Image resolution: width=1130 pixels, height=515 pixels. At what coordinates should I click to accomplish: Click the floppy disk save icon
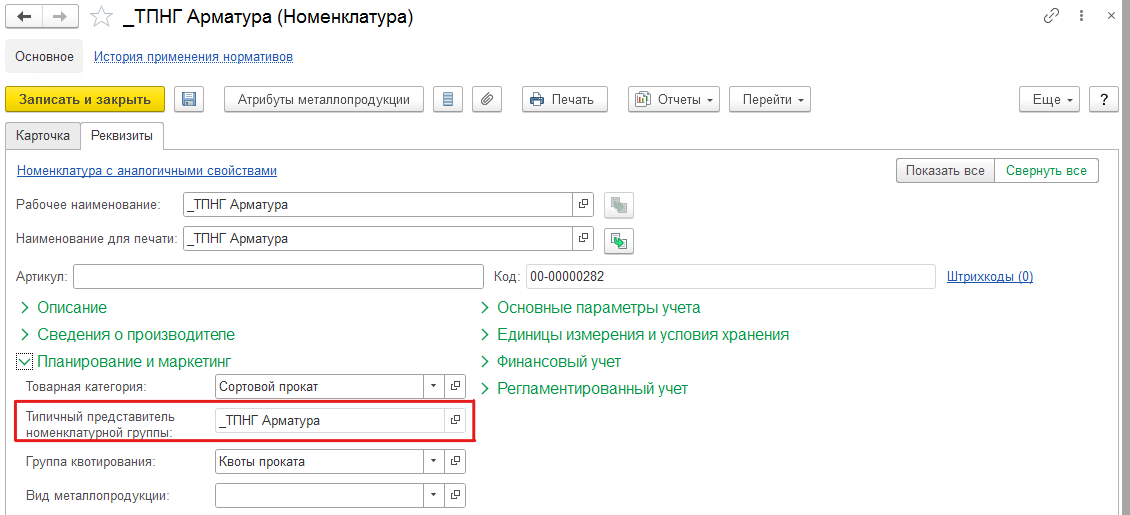point(189,99)
